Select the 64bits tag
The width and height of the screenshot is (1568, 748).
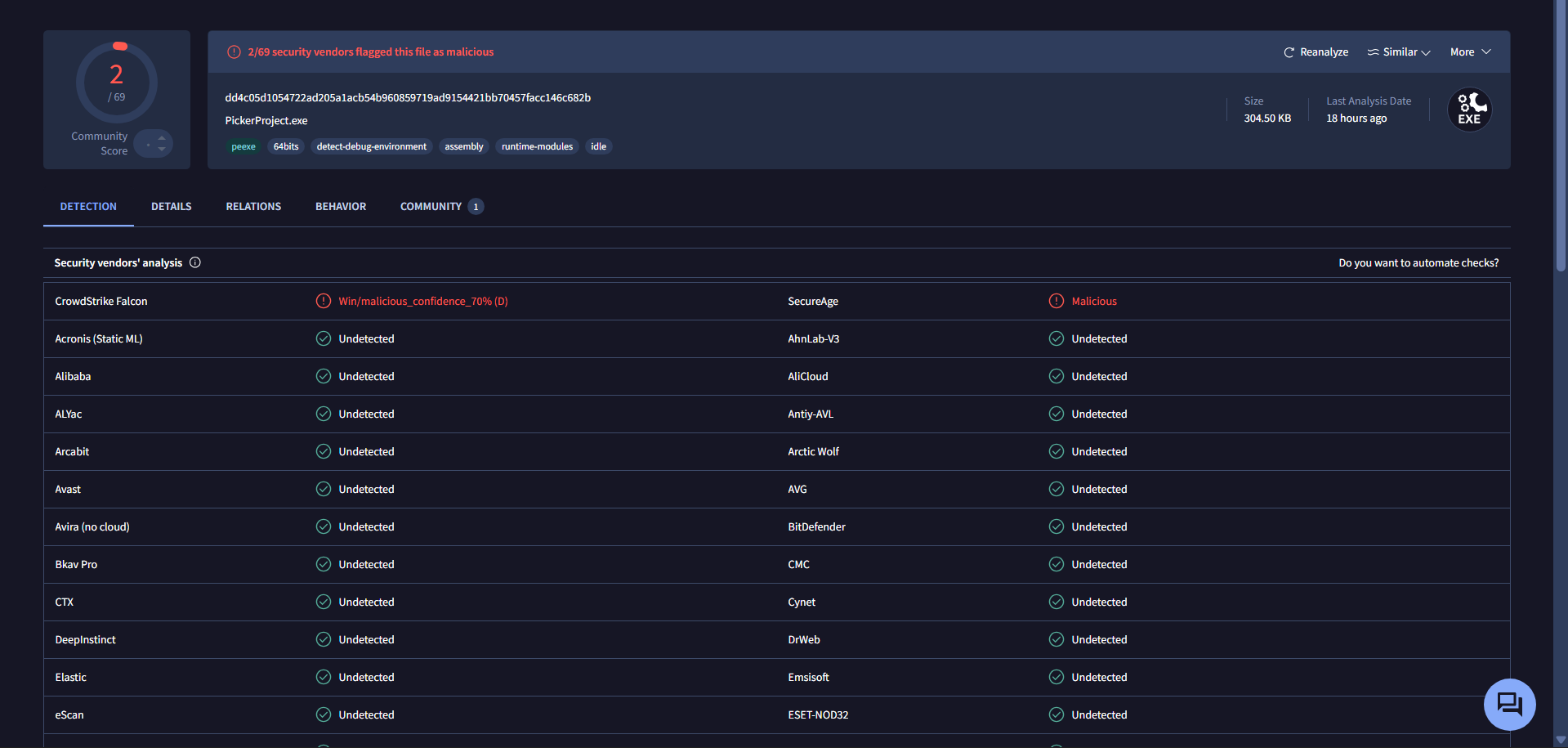pyautogui.click(x=286, y=147)
